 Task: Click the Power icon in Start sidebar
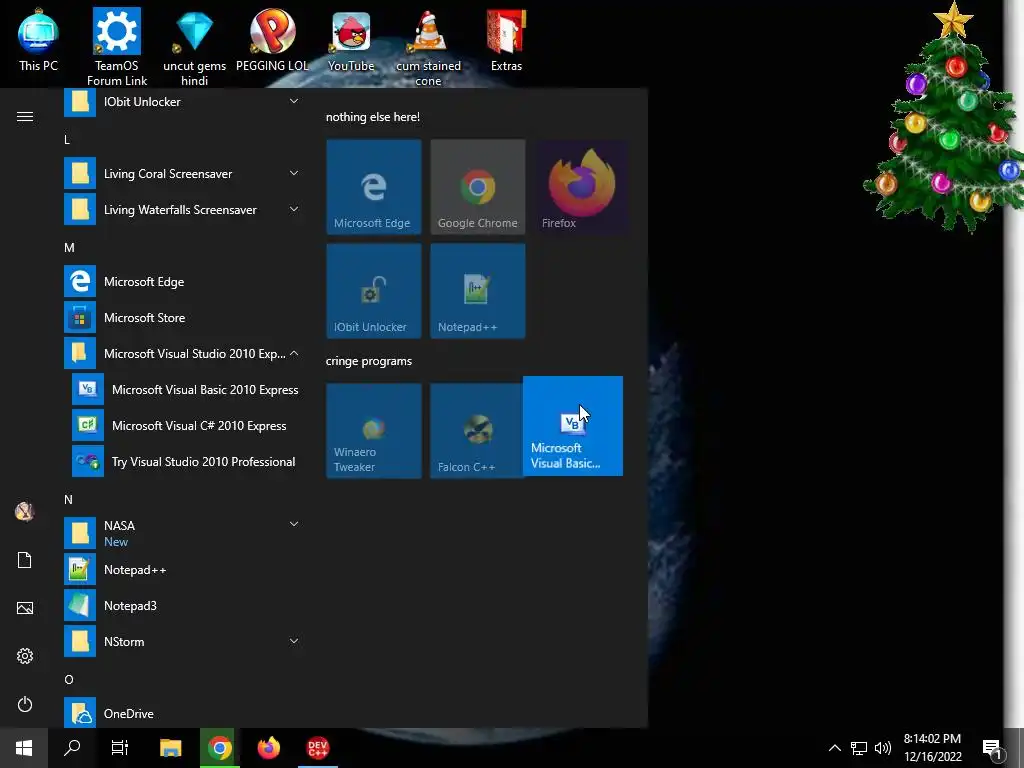coord(25,704)
